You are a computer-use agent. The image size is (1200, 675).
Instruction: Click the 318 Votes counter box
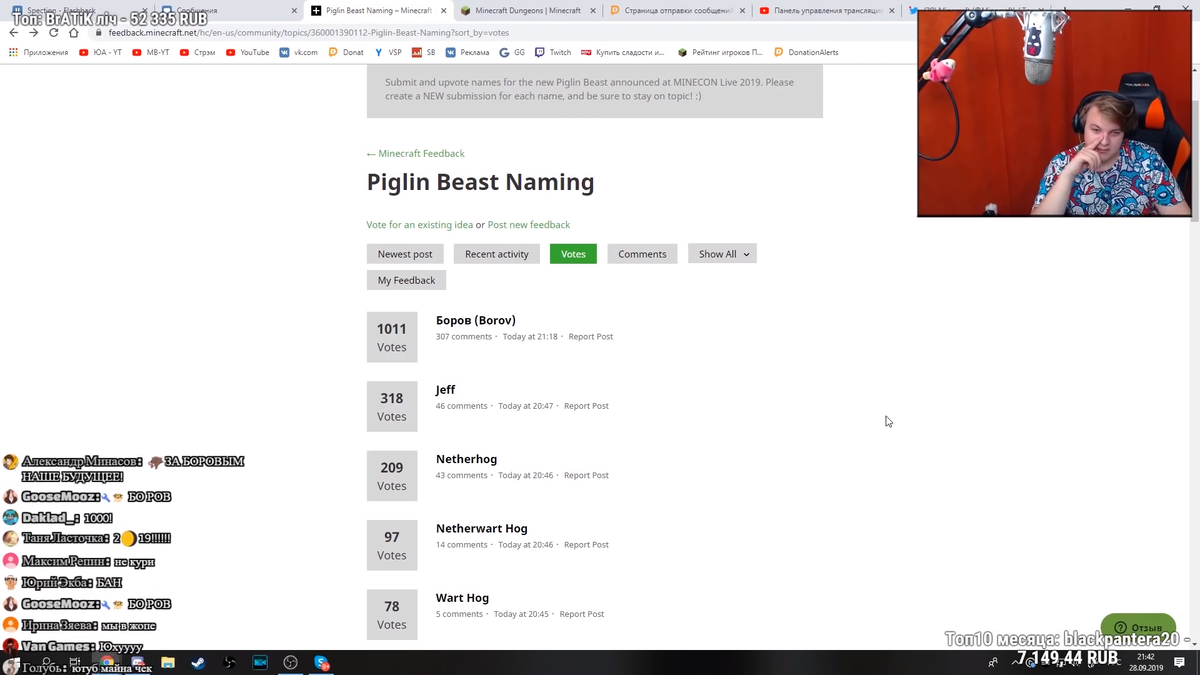pos(392,406)
